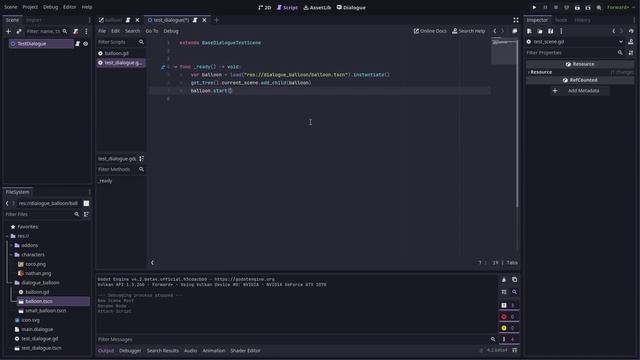Toggle the scripts panel chevron
This screenshot has width=640, height=360.
(152, 263)
